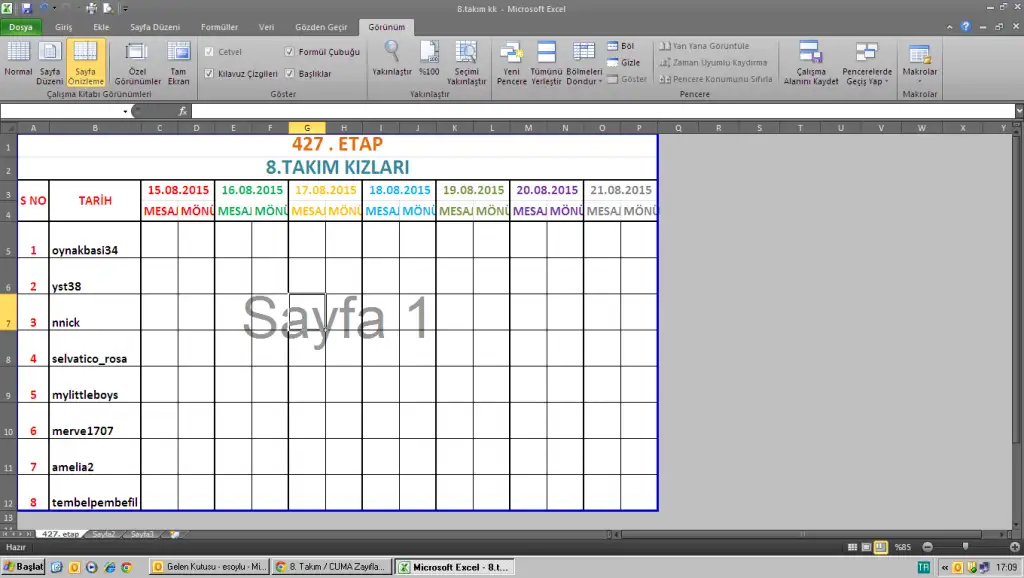
Task: Uncheck the Formül Çubuğu checkbox
Action: [x=289, y=51]
